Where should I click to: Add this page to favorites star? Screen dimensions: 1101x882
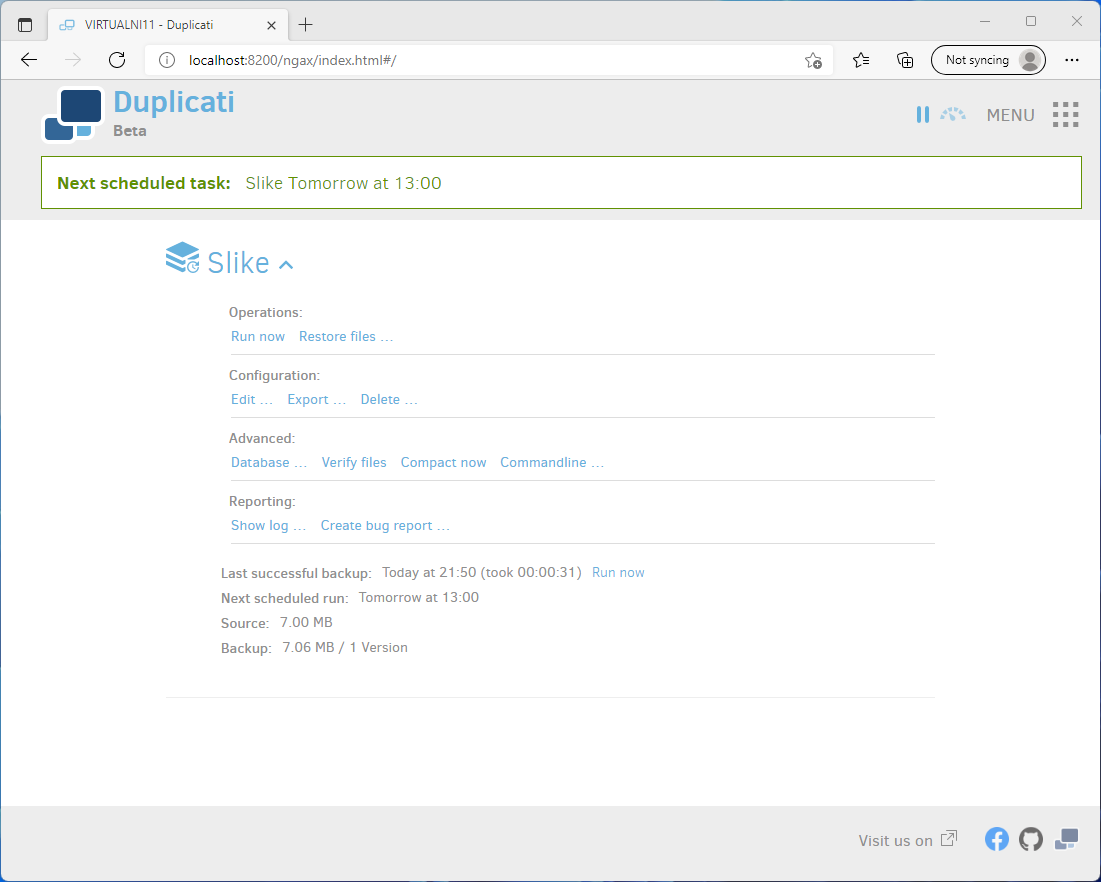(813, 60)
